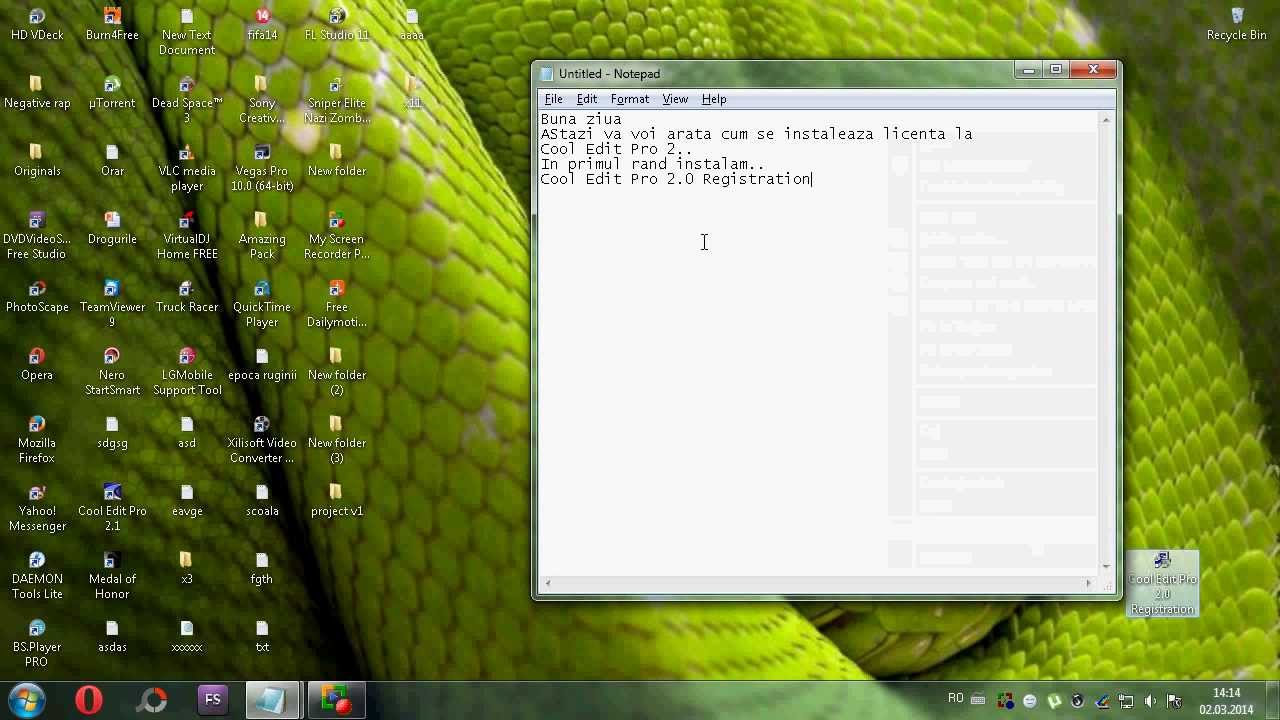Image resolution: width=1280 pixels, height=720 pixels.
Task: Select the Truck Racer desktop icon
Action: [187, 297]
